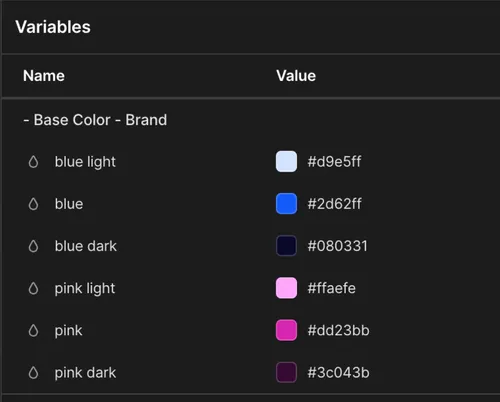Open the pink dark #3c043b swatch
This screenshot has width=500, height=402.
(286, 372)
